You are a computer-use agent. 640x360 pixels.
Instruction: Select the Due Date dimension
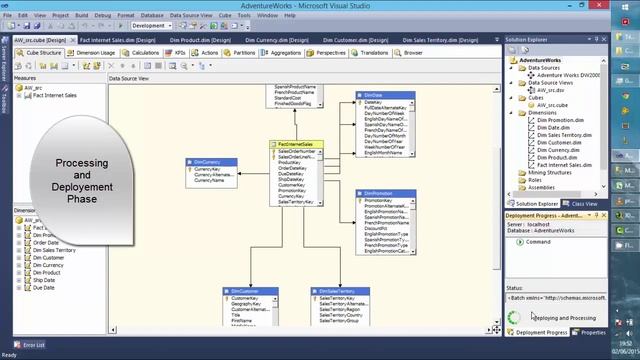coord(44,288)
